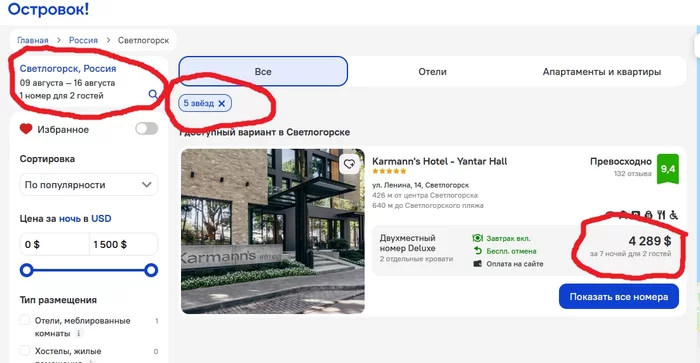Click Оплата на сайте label
Screen dimensions: 700x363
[x=515, y=264]
